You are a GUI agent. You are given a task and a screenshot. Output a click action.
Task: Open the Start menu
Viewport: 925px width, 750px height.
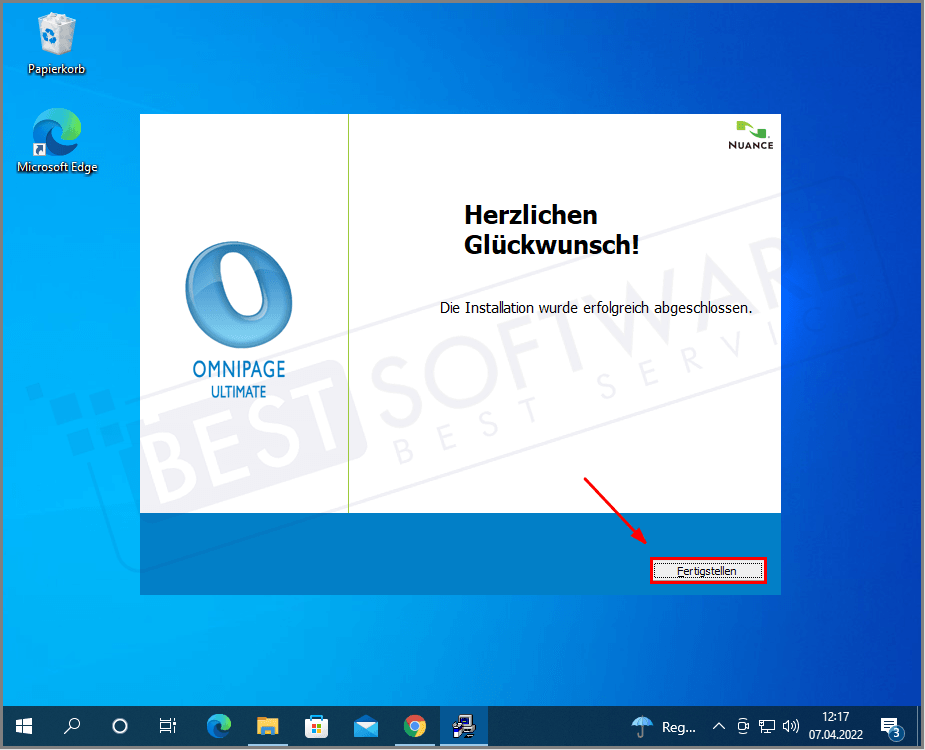pos(22,726)
